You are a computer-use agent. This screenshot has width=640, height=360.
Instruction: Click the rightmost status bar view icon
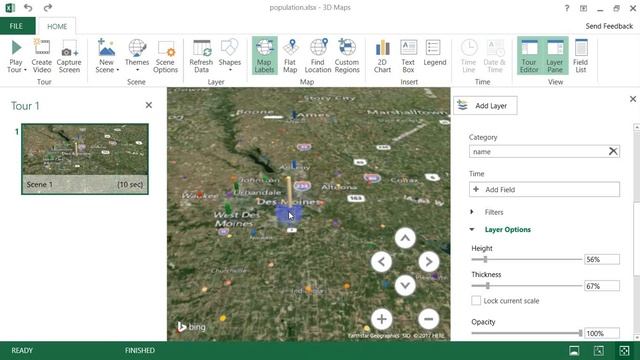pos(624,351)
